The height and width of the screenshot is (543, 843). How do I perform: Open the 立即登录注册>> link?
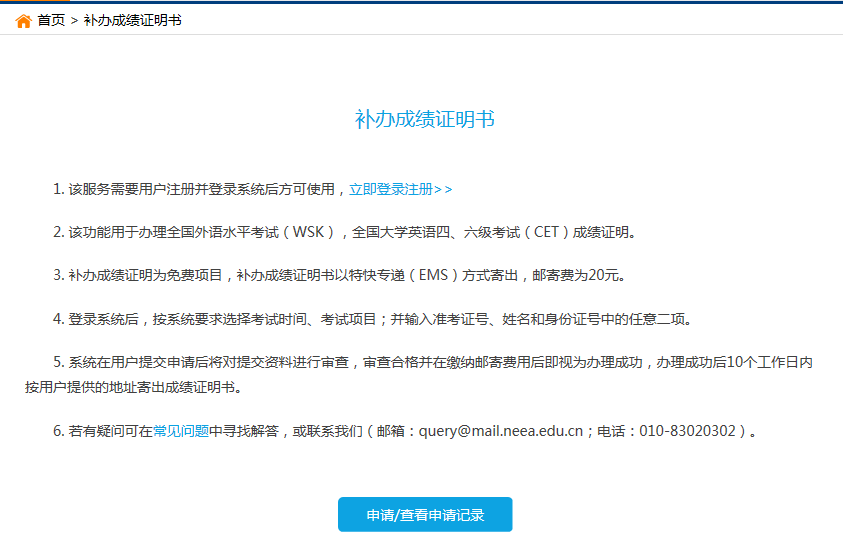tap(401, 189)
